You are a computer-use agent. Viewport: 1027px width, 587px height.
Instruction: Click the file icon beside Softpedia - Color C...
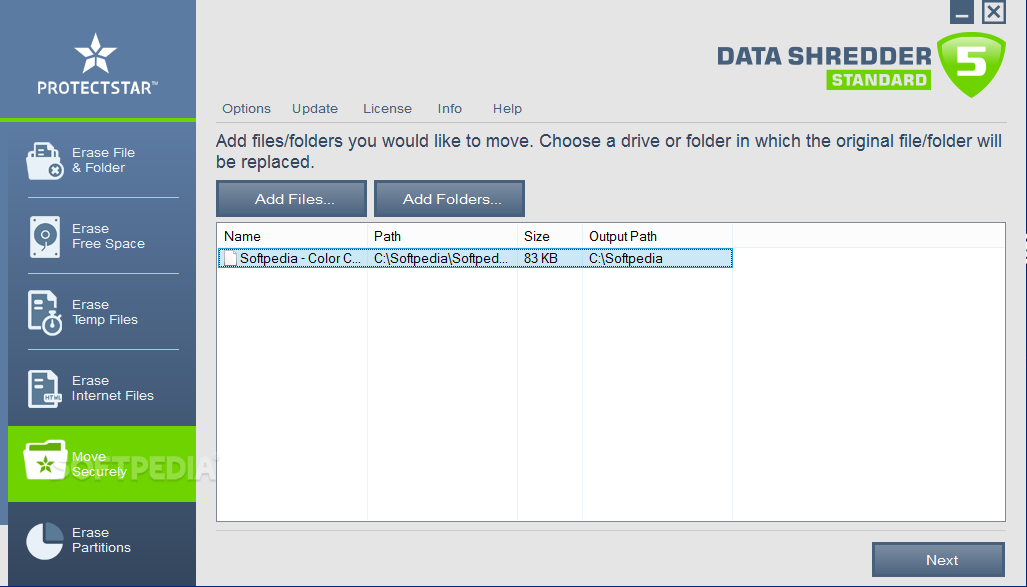pyautogui.click(x=230, y=258)
